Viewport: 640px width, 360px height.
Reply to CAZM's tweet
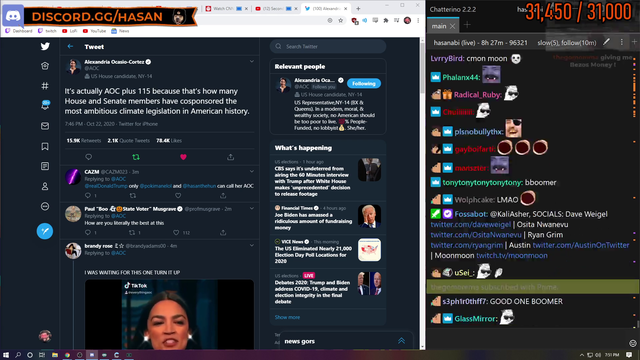tap(88, 196)
